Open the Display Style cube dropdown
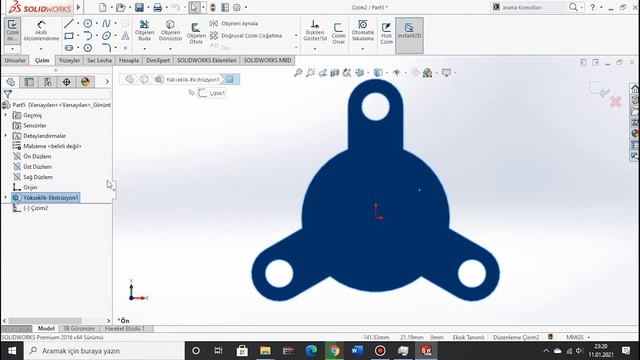This screenshot has height=360, width=640. (378, 73)
